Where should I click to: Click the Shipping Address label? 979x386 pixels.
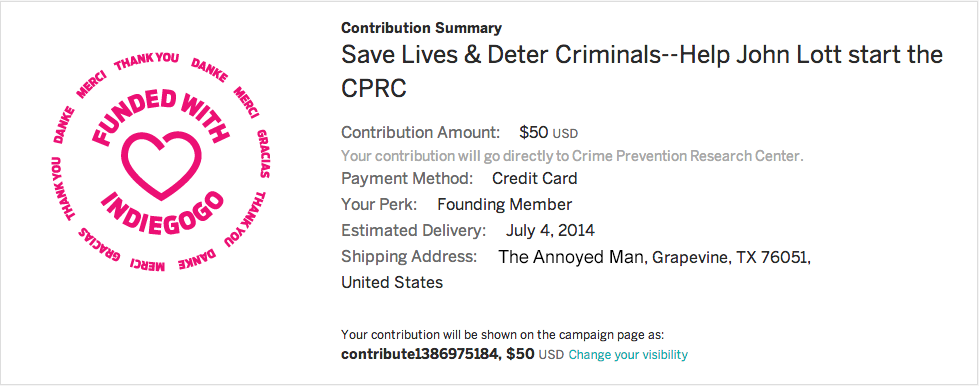(409, 257)
